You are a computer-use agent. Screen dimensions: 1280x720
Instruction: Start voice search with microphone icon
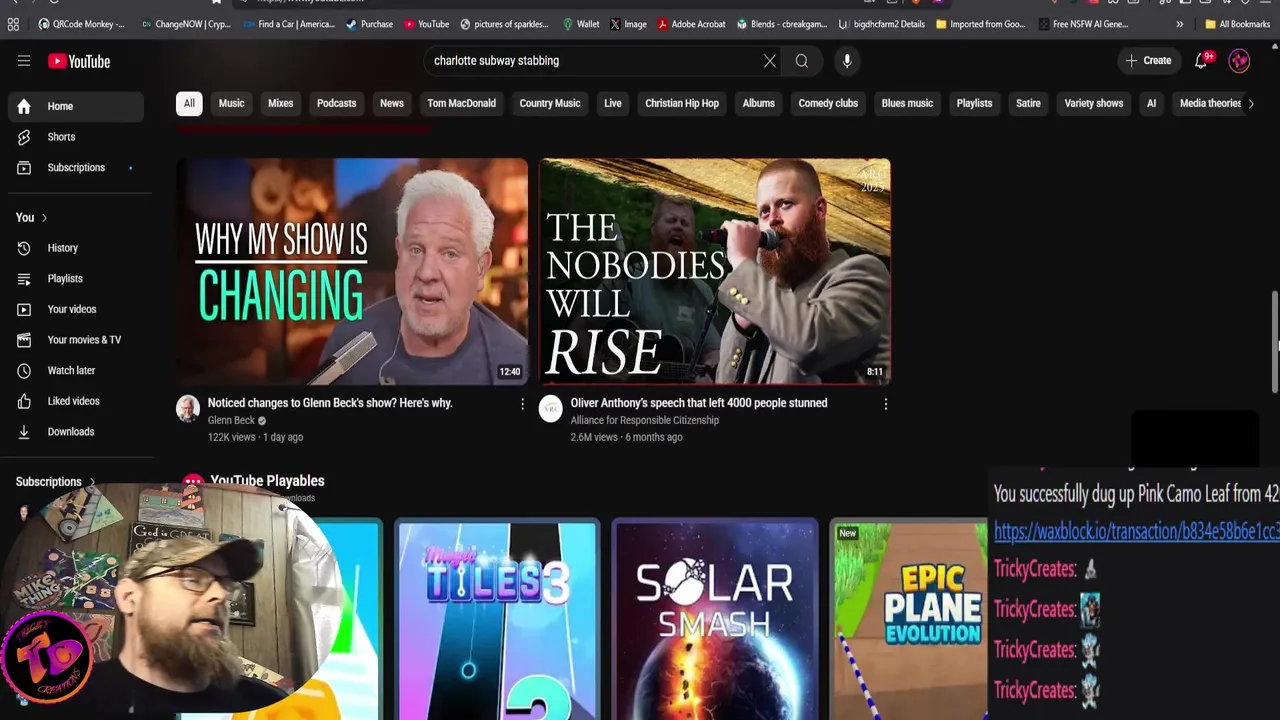pyautogui.click(x=847, y=61)
